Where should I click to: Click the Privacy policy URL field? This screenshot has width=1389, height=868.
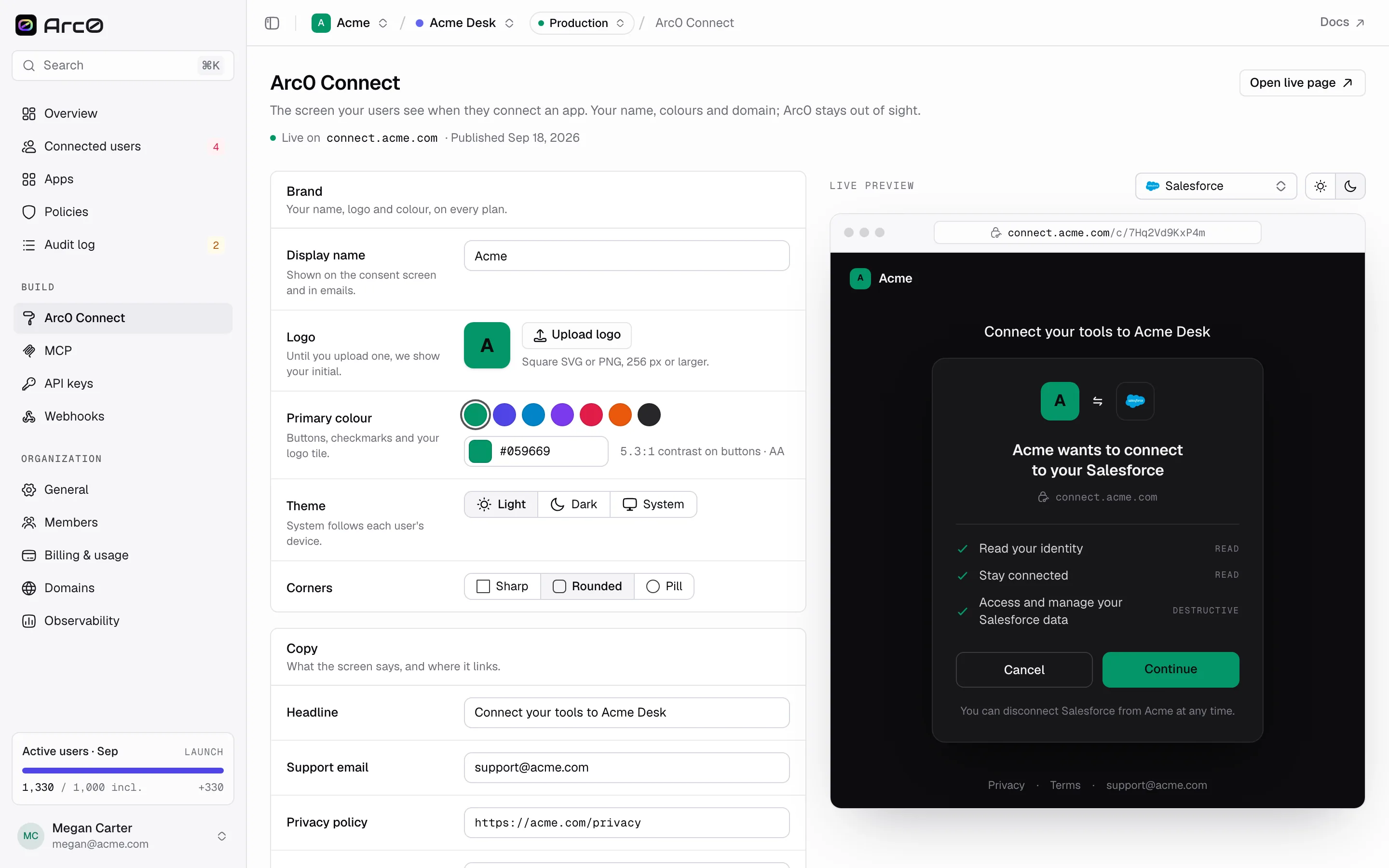tap(626, 823)
